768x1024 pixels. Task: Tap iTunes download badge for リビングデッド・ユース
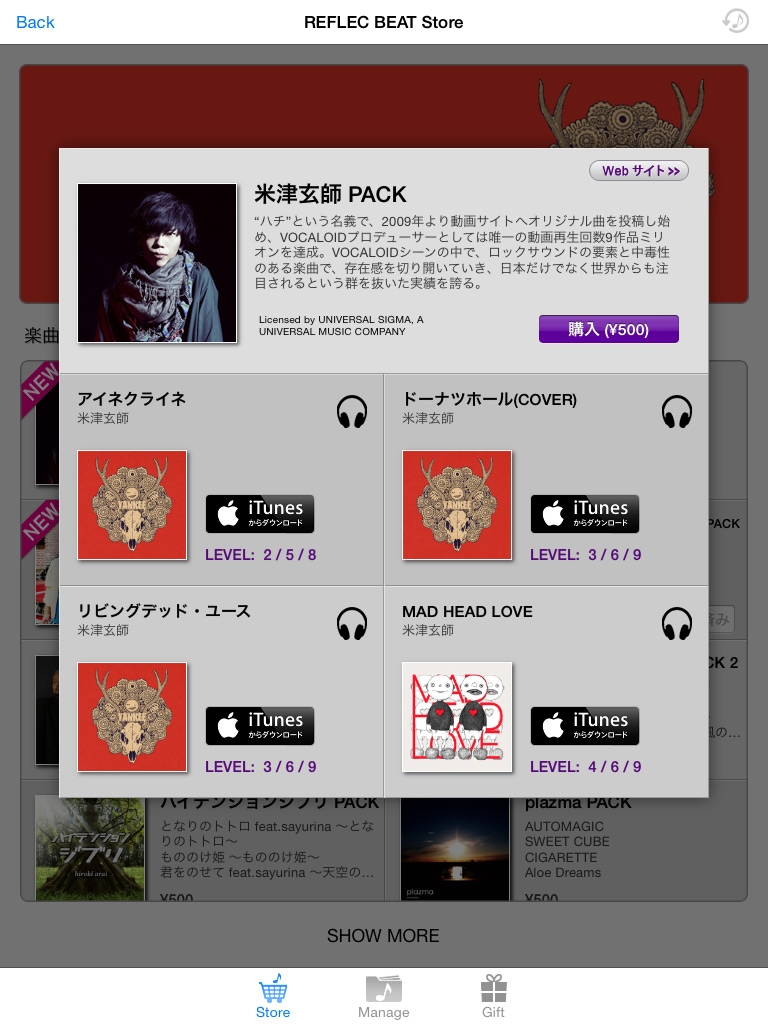pos(260,726)
